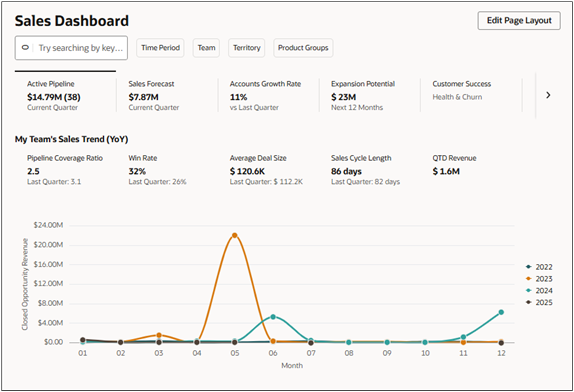Open the Customer Success tab

point(472,95)
